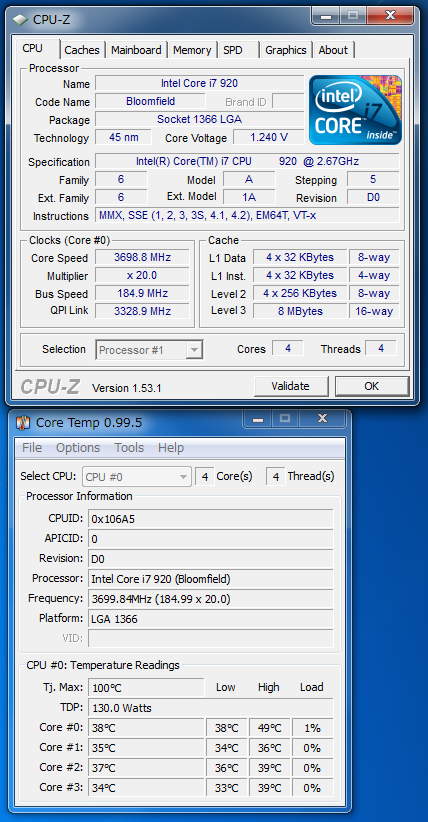
Task: Open the Memory tab
Action: point(192,50)
